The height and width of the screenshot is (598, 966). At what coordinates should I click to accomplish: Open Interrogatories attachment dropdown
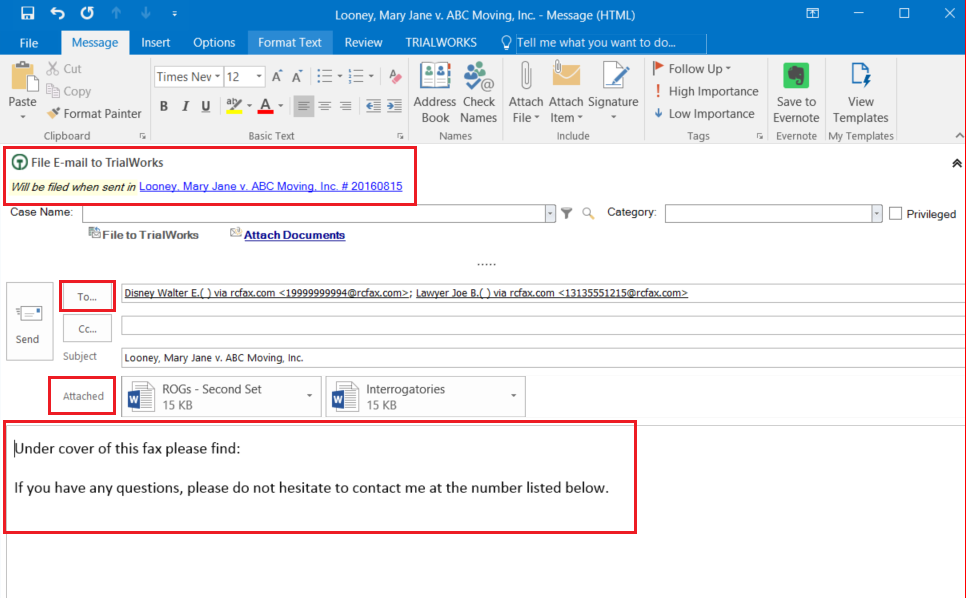[513, 396]
